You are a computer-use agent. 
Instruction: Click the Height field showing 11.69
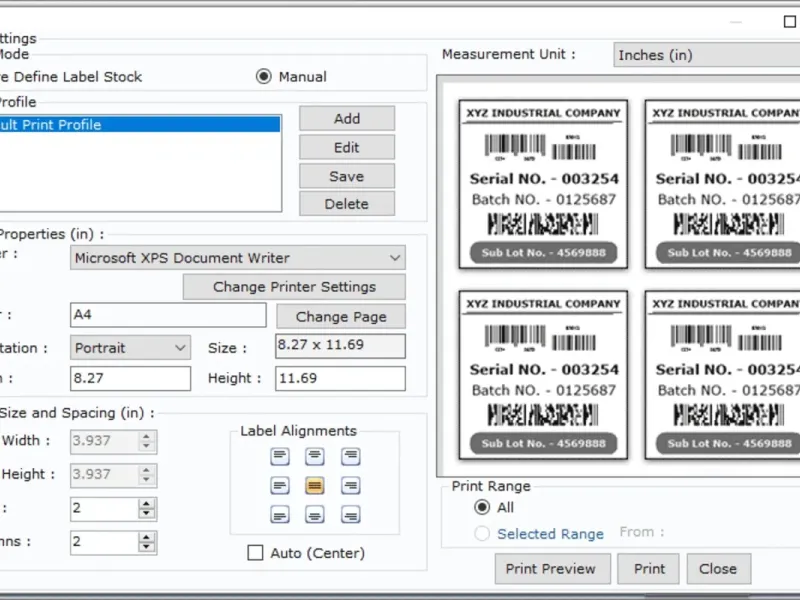tap(340, 378)
